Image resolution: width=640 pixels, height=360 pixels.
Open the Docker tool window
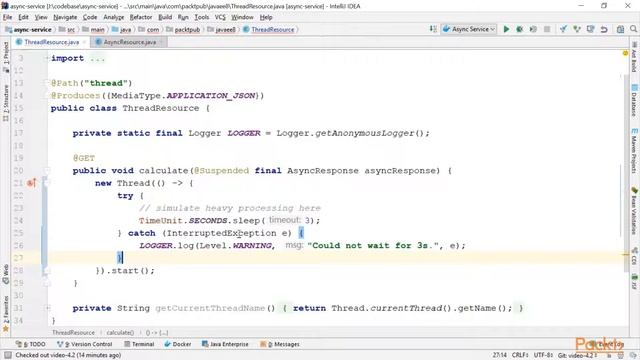pos(178,344)
